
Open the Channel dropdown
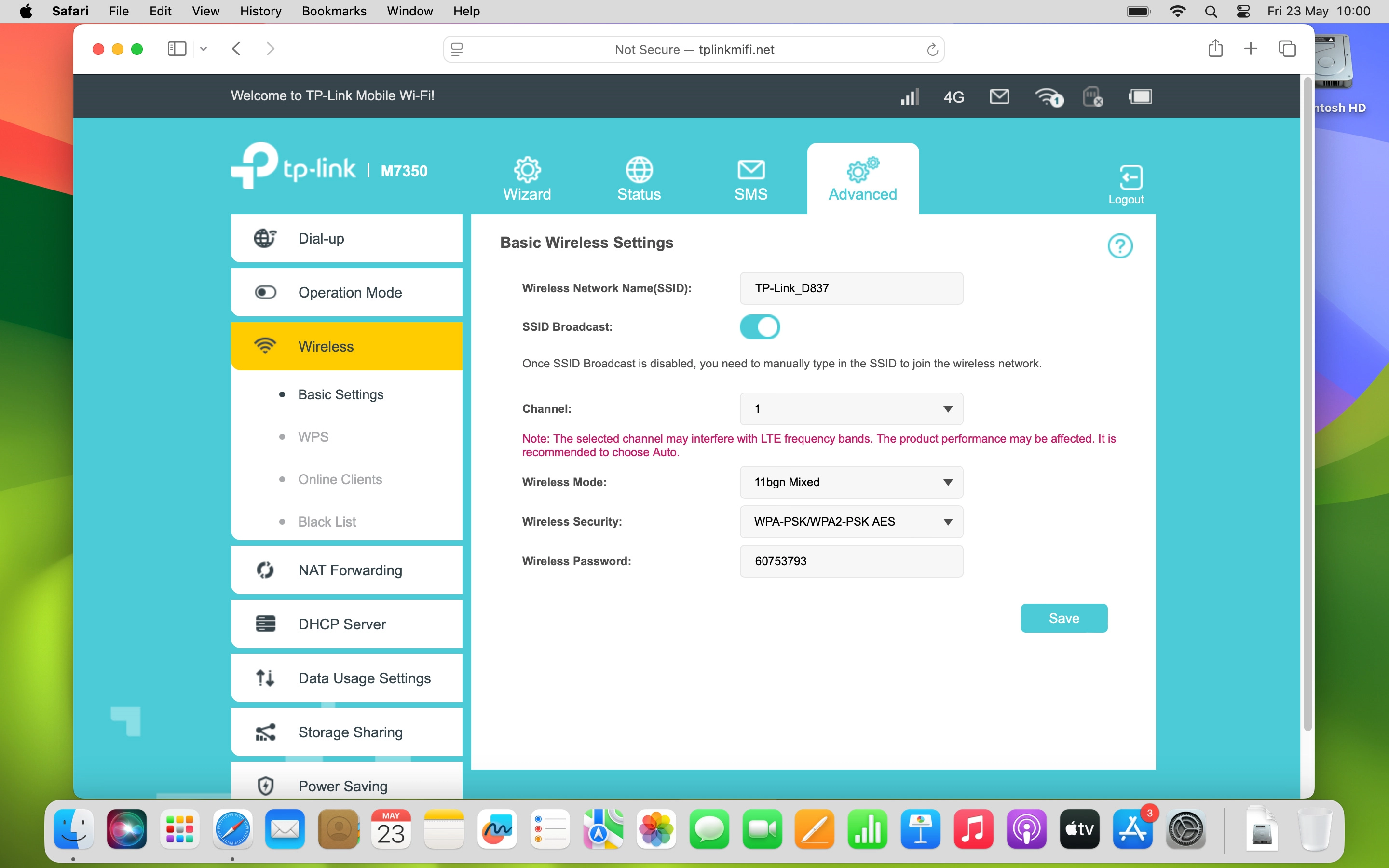coord(851,409)
